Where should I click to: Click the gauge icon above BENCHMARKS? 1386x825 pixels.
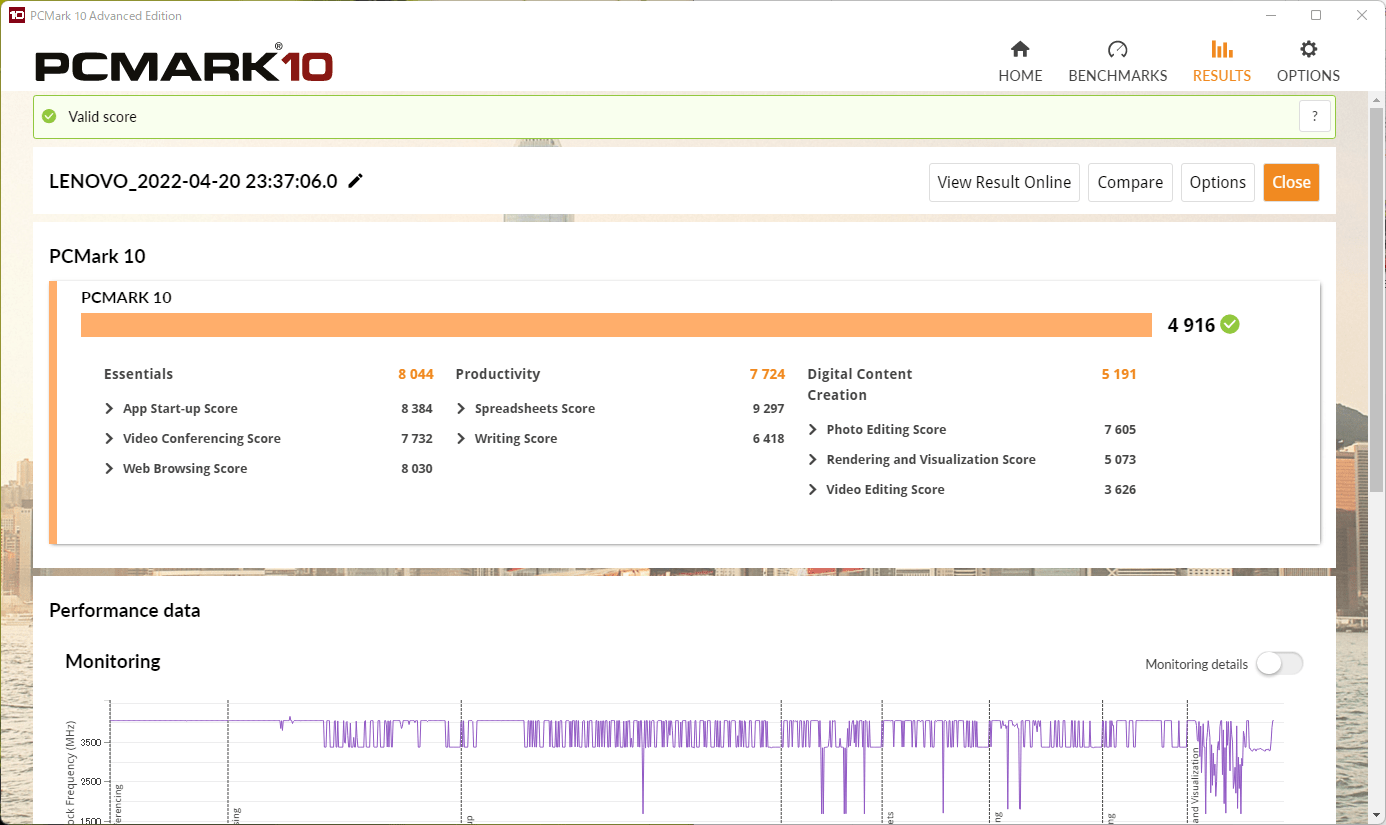coord(1118,49)
